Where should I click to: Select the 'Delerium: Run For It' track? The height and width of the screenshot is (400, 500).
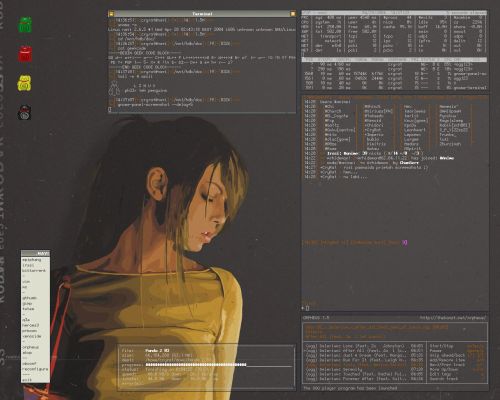tap(364, 360)
